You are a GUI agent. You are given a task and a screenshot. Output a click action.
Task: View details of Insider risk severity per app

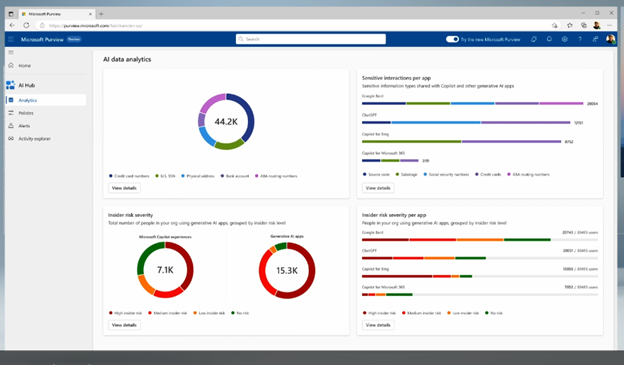[378, 325]
